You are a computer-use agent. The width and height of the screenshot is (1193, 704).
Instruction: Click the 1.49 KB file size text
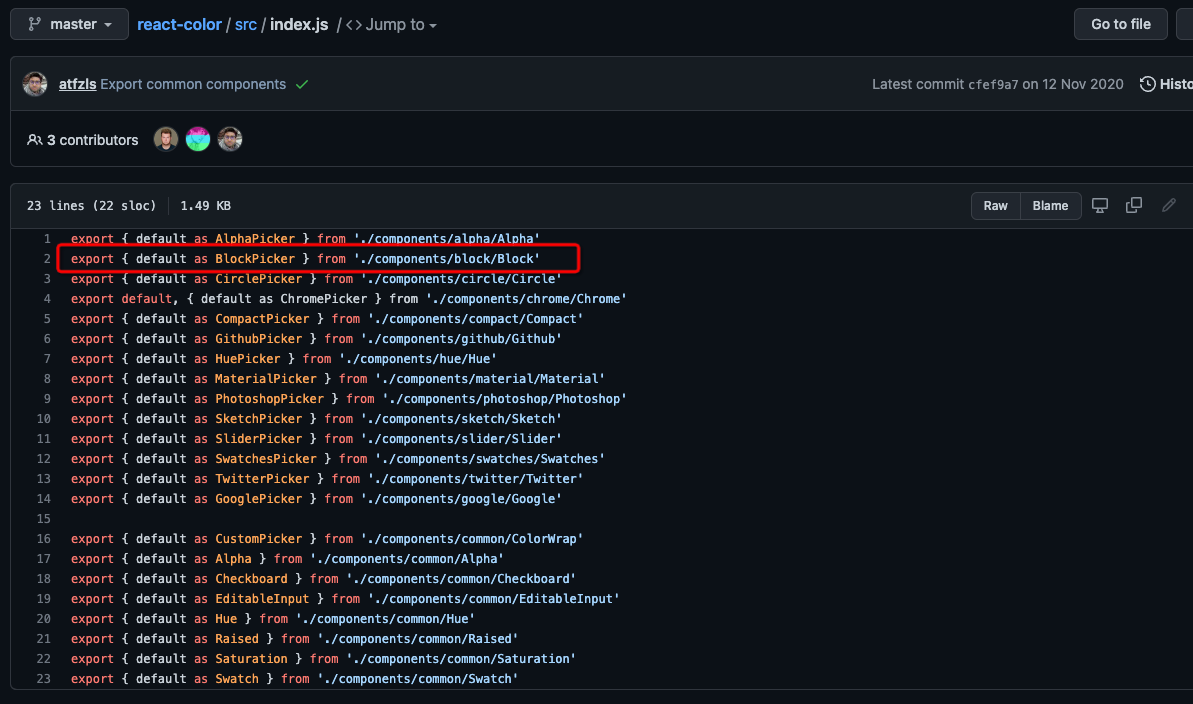pos(205,205)
